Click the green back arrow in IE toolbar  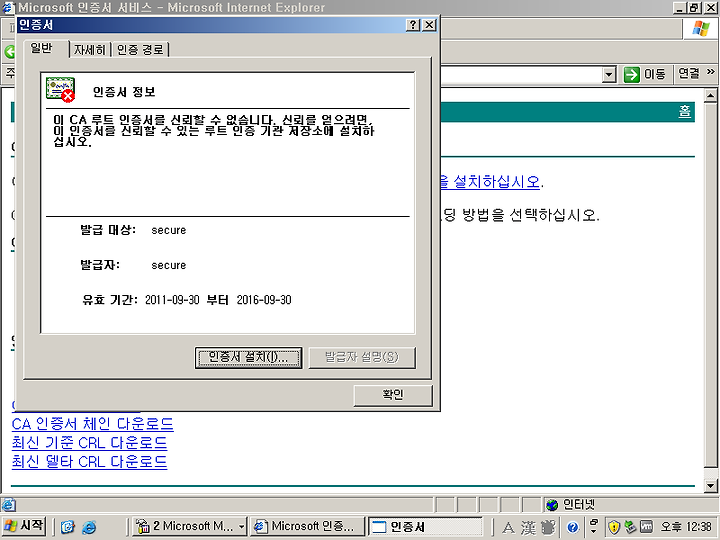(x=9, y=51)
